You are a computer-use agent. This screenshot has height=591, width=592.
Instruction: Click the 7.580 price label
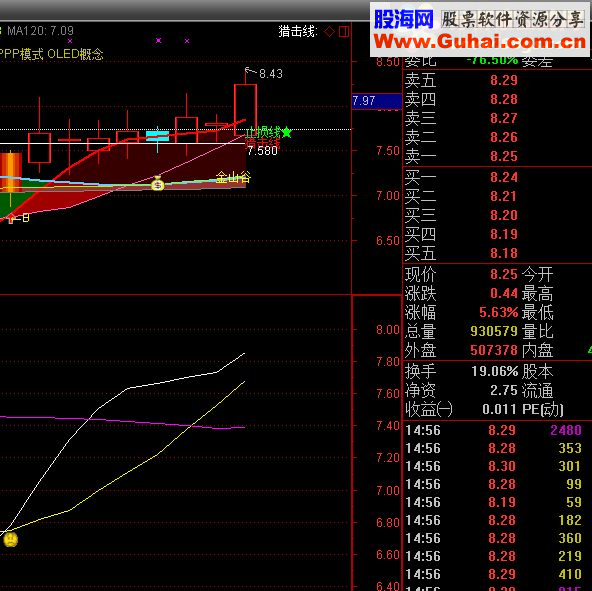point(262,151)
